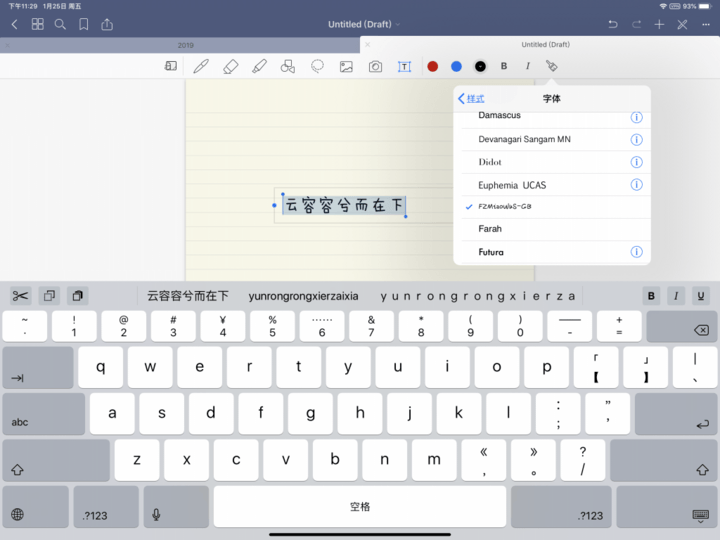Tap the abc caps lock key
Image resolution: width=720 pixels, height=540 pixels.
[44, 413]
